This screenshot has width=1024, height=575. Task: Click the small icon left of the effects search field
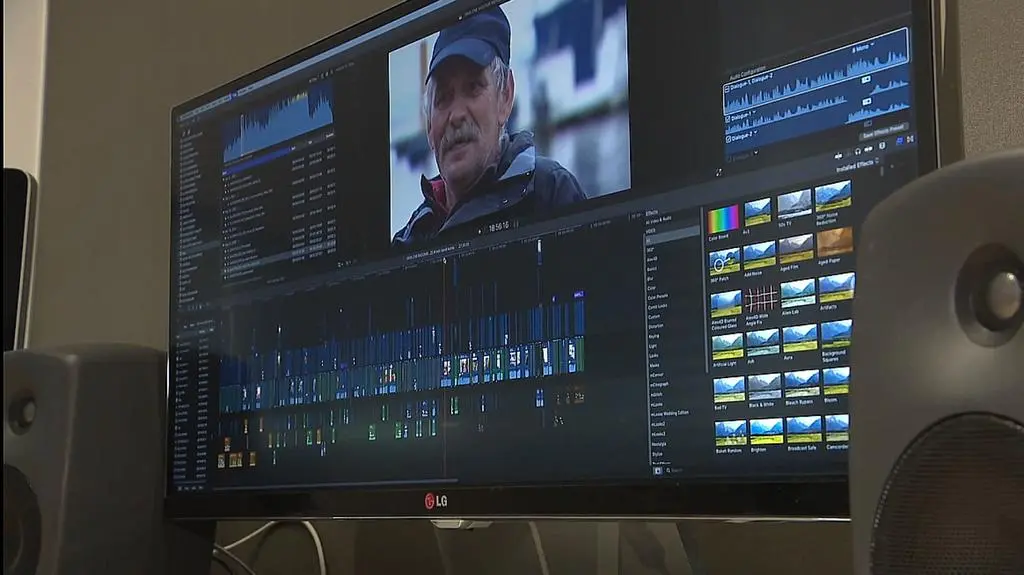658,470
